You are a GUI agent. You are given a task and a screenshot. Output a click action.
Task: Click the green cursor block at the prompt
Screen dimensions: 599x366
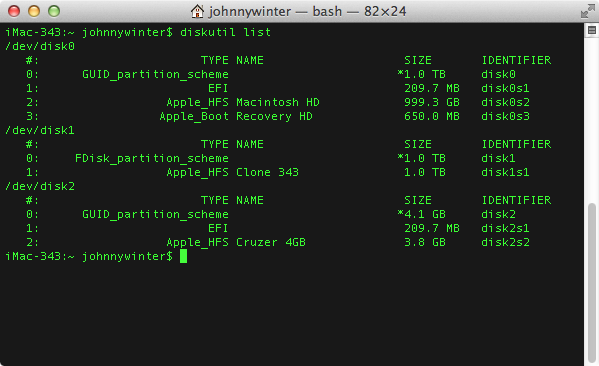(183, 256)
